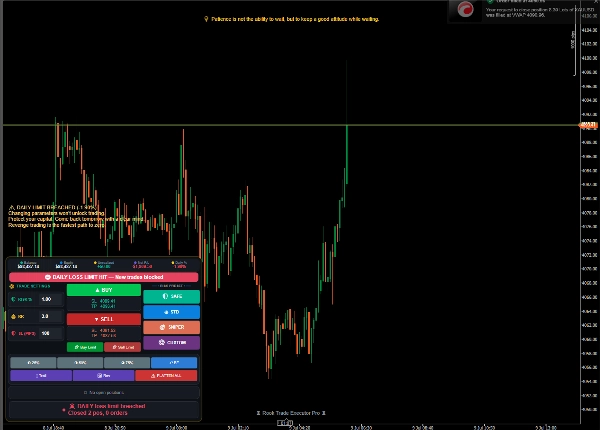The width and height of the screenshot is (600, 430).
Task: Edit the RR ratio input field
Action: pos(51,316)
